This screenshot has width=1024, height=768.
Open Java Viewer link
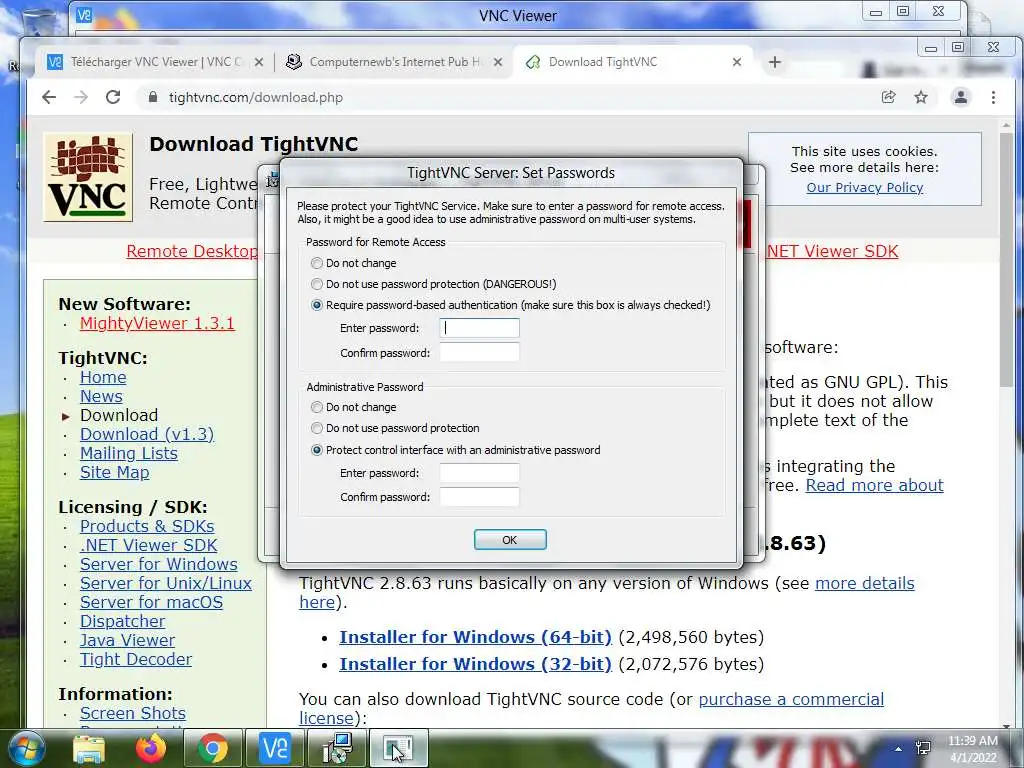coord(127,640)
